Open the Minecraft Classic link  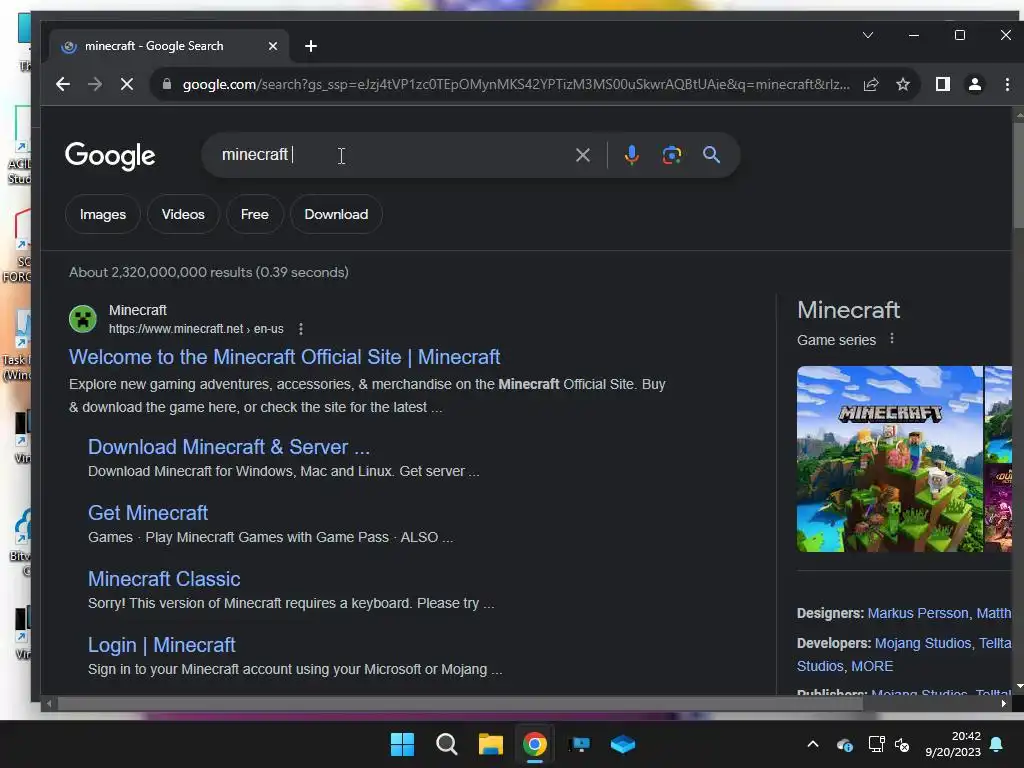click(164, 579)
